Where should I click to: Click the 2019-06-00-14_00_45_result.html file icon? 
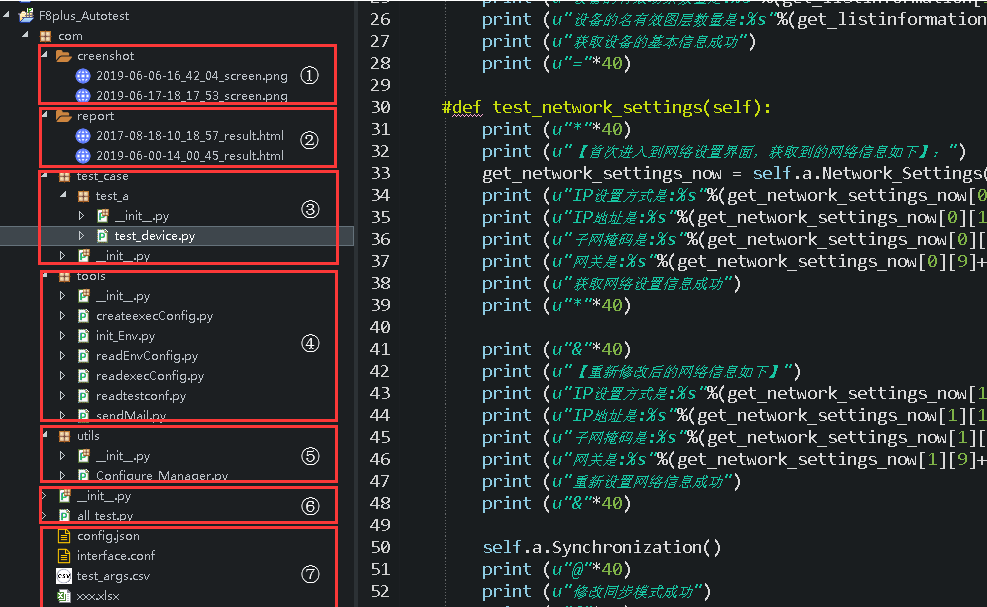coord(82,156)
